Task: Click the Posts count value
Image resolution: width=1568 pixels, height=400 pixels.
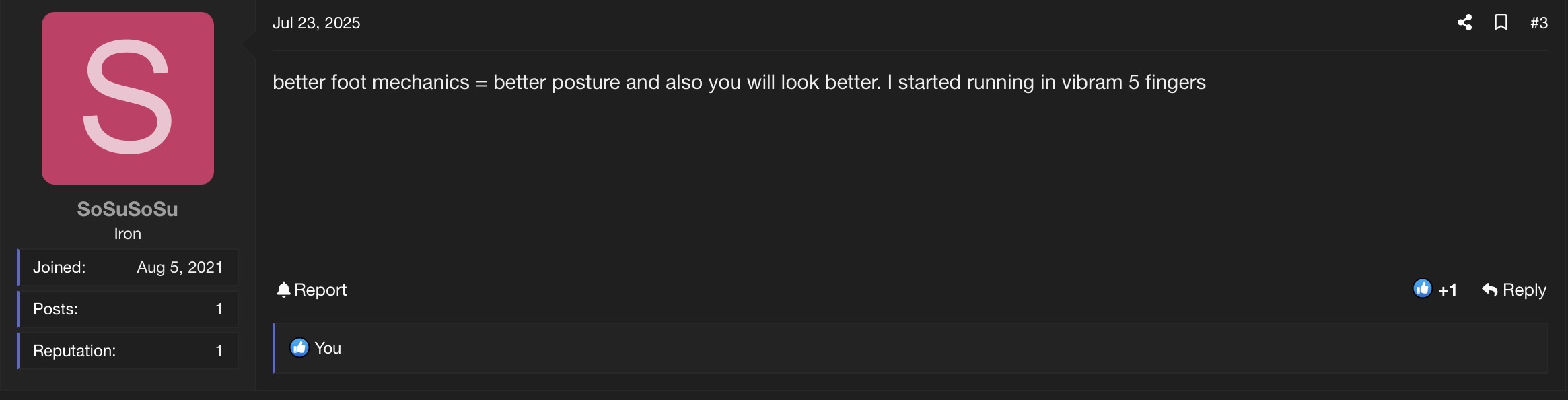Action: (x=219, y=309)
